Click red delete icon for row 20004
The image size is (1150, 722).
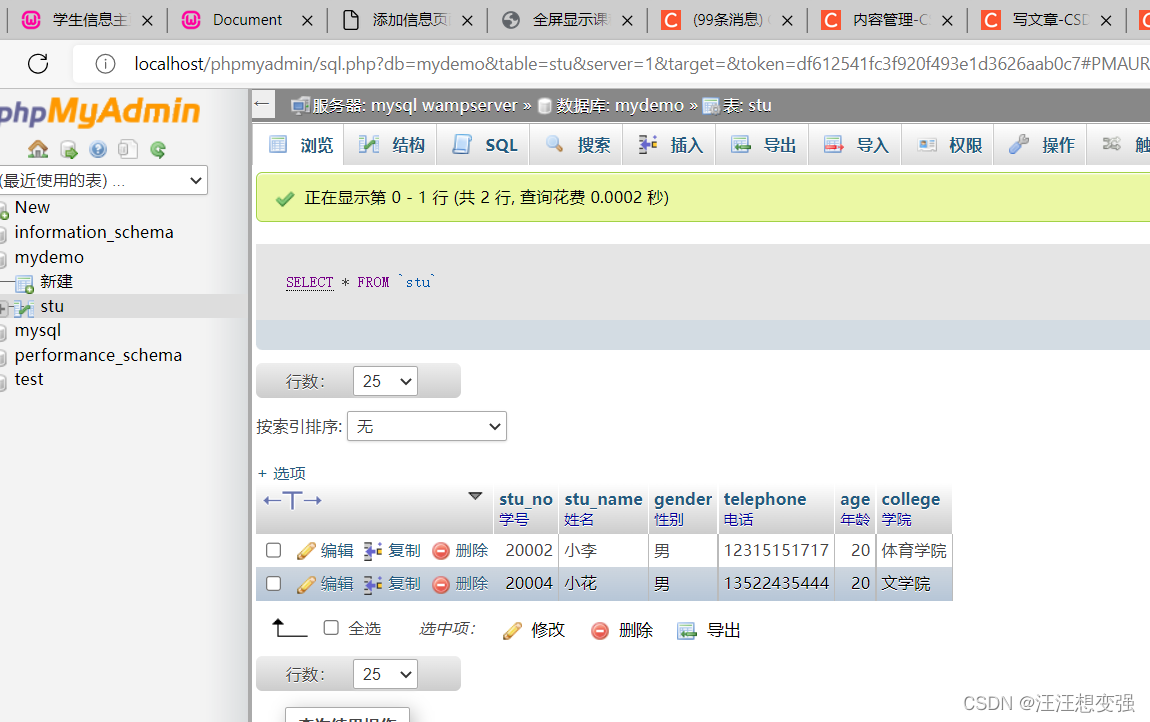441,584
